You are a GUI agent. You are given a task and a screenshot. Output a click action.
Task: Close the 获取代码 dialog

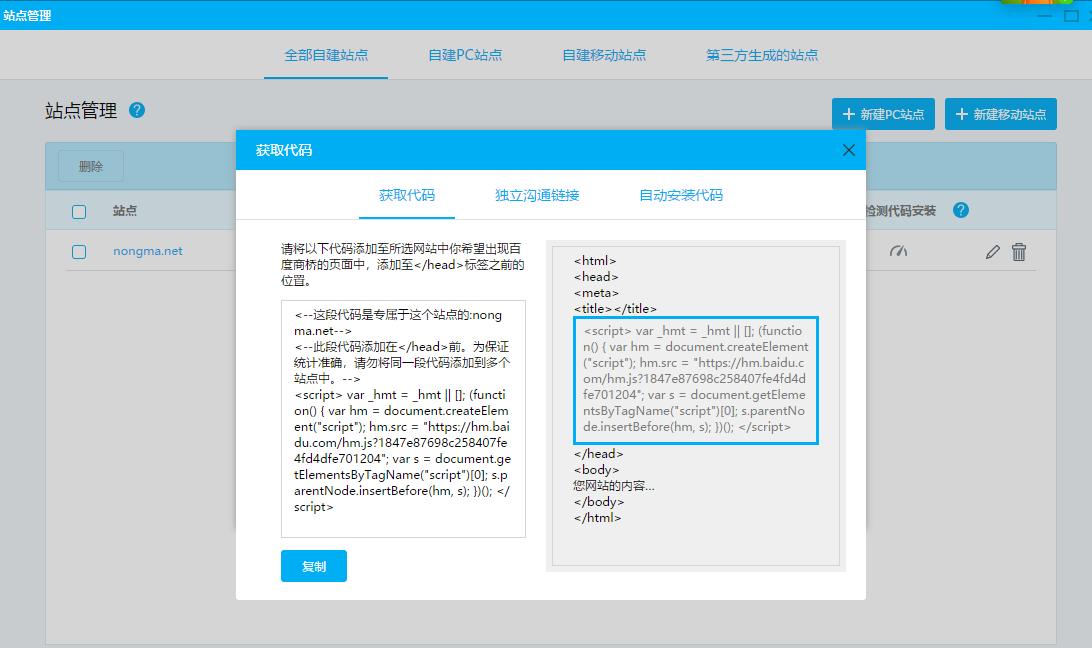click(848, 150)
